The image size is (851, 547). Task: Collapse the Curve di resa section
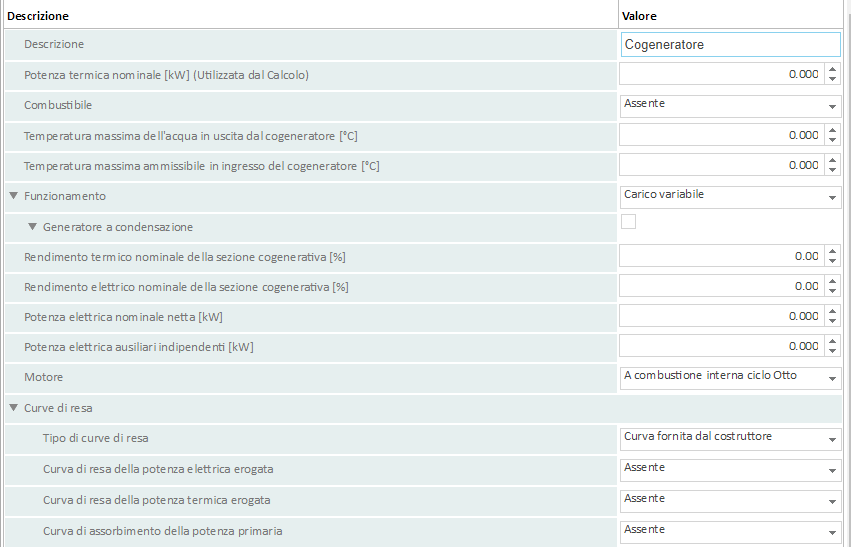click(x=14, y=408)
